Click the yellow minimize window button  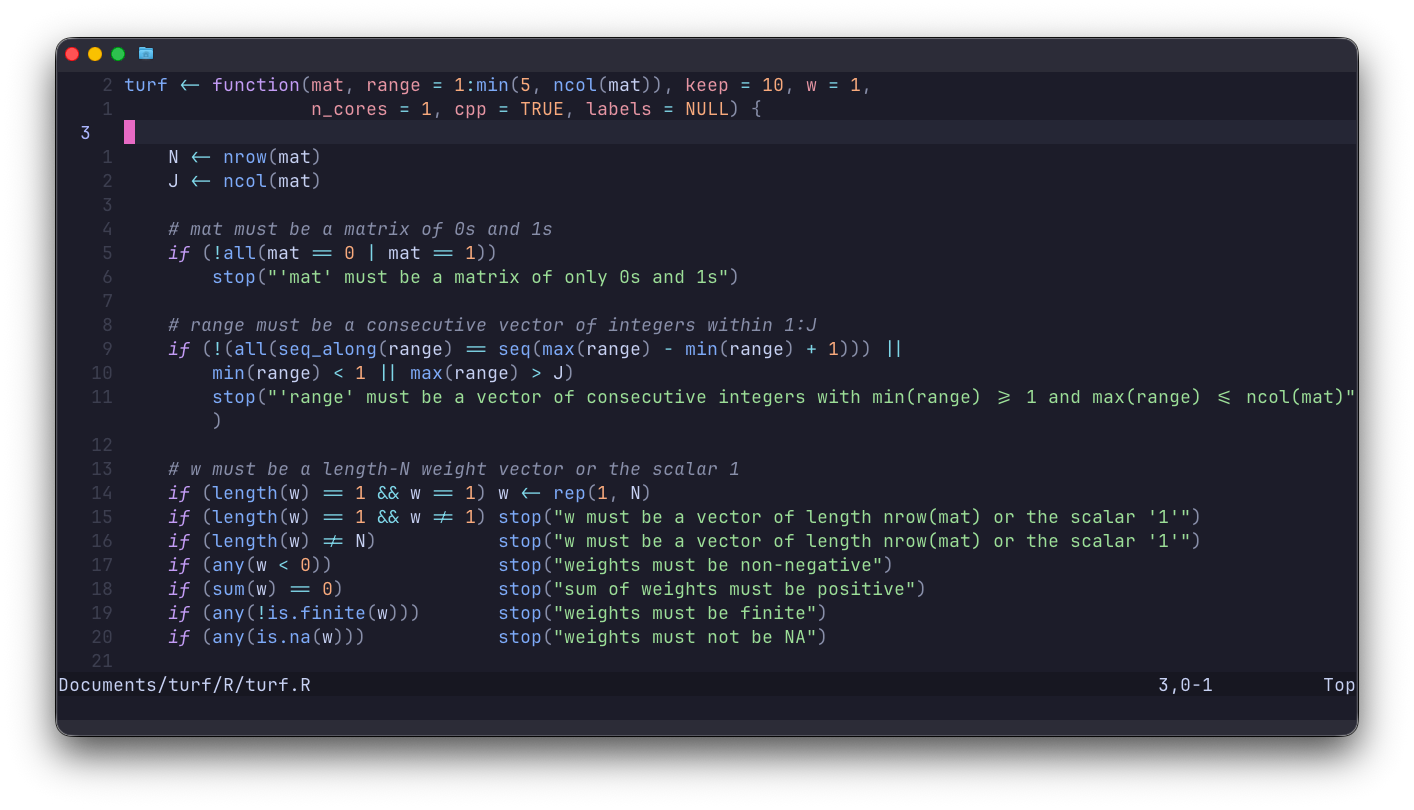(x=95, y=54)
